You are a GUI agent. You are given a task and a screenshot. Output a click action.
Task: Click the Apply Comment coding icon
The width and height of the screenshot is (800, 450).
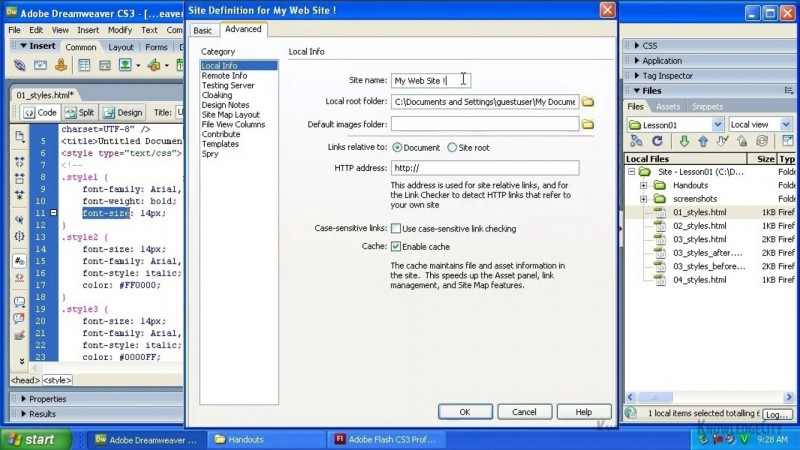pyautogui.click(x=19, y=302)
